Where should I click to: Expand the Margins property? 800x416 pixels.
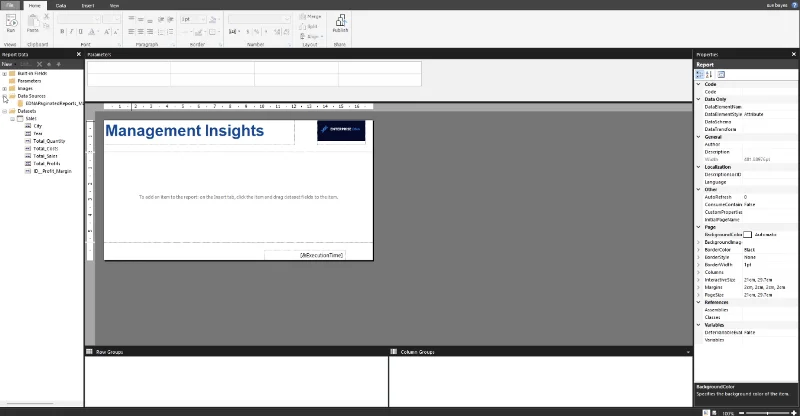[x=698, y=287]
